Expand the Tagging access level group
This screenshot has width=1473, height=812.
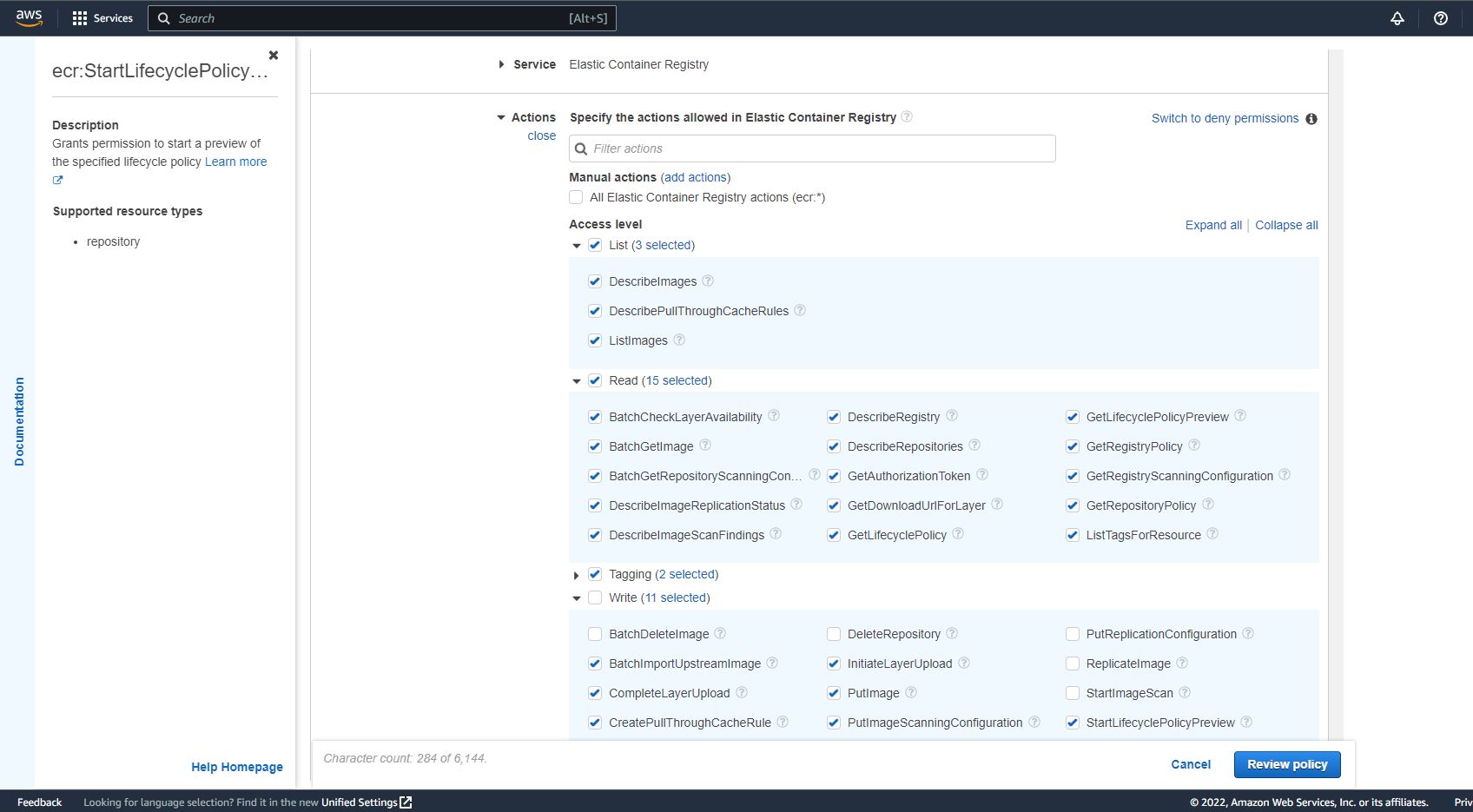(x=577, y=575)
